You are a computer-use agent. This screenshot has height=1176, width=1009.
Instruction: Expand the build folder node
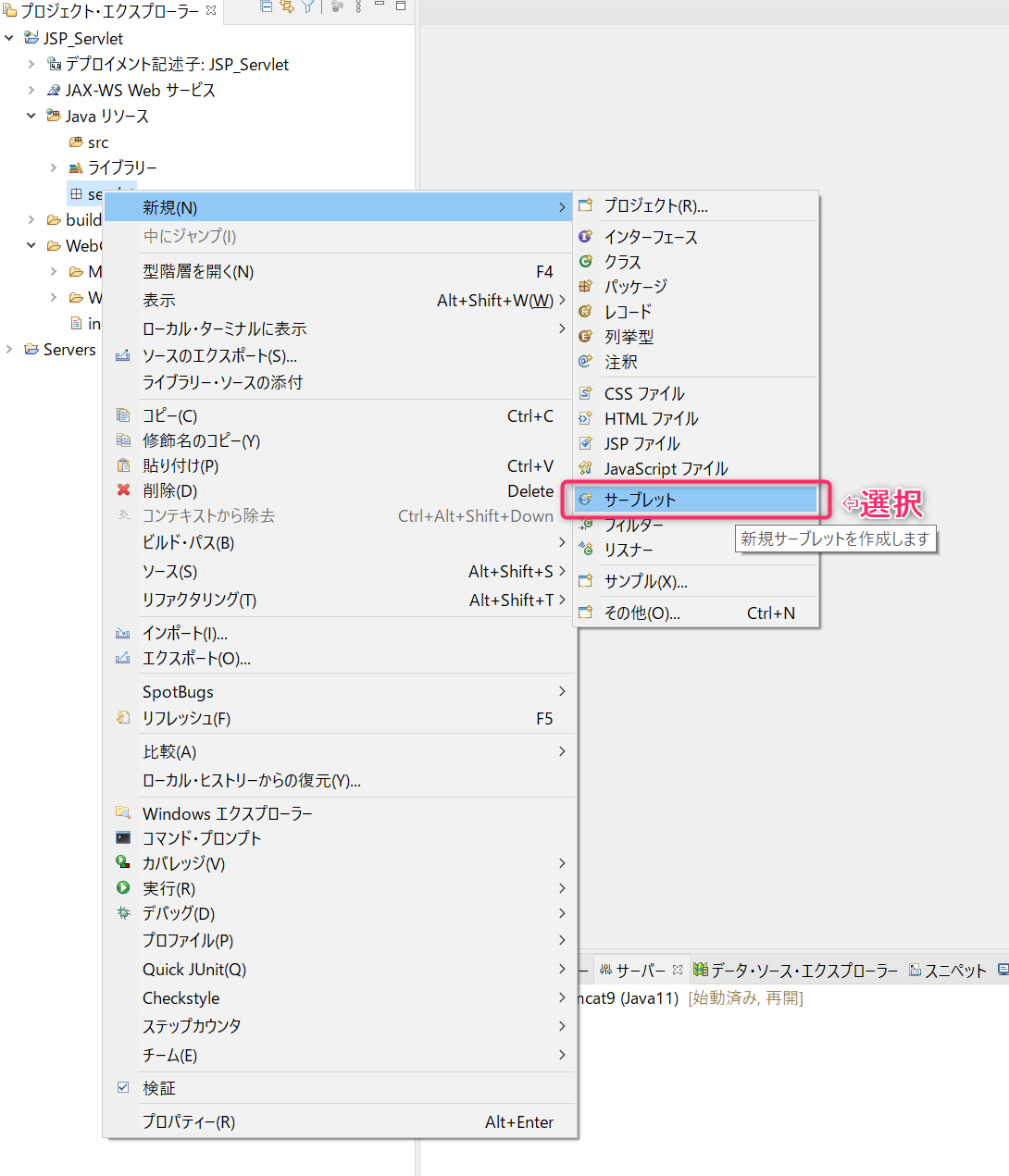(31, 219)
